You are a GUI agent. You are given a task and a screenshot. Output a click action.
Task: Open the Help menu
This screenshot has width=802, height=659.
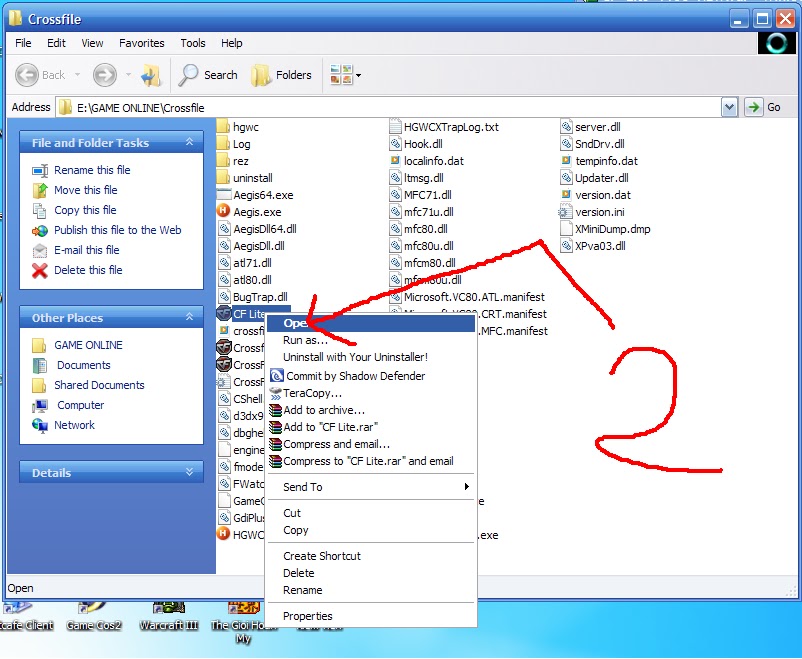[x=232, y=43]
